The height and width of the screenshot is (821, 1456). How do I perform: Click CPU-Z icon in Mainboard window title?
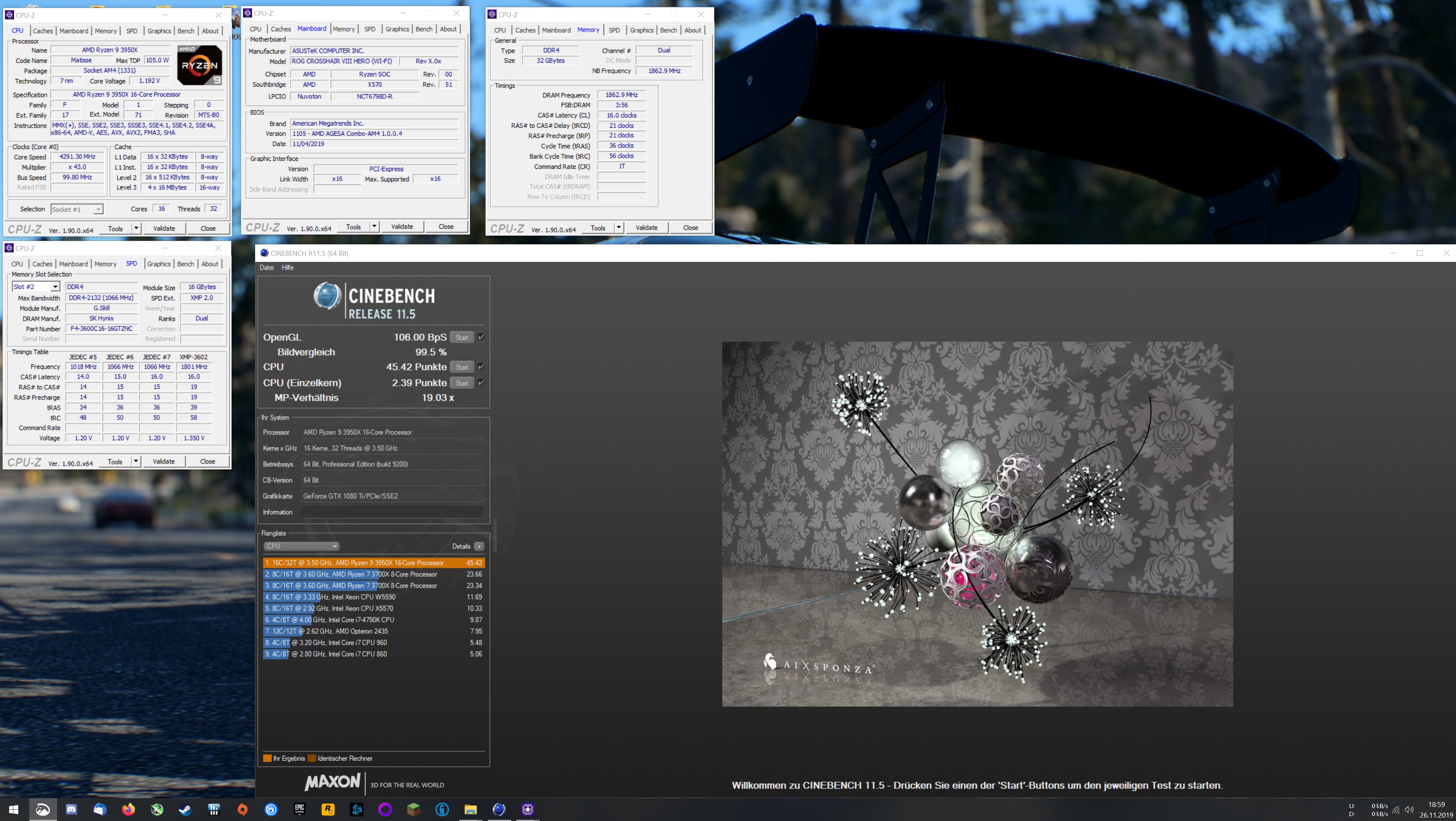[x=248, y=13]
